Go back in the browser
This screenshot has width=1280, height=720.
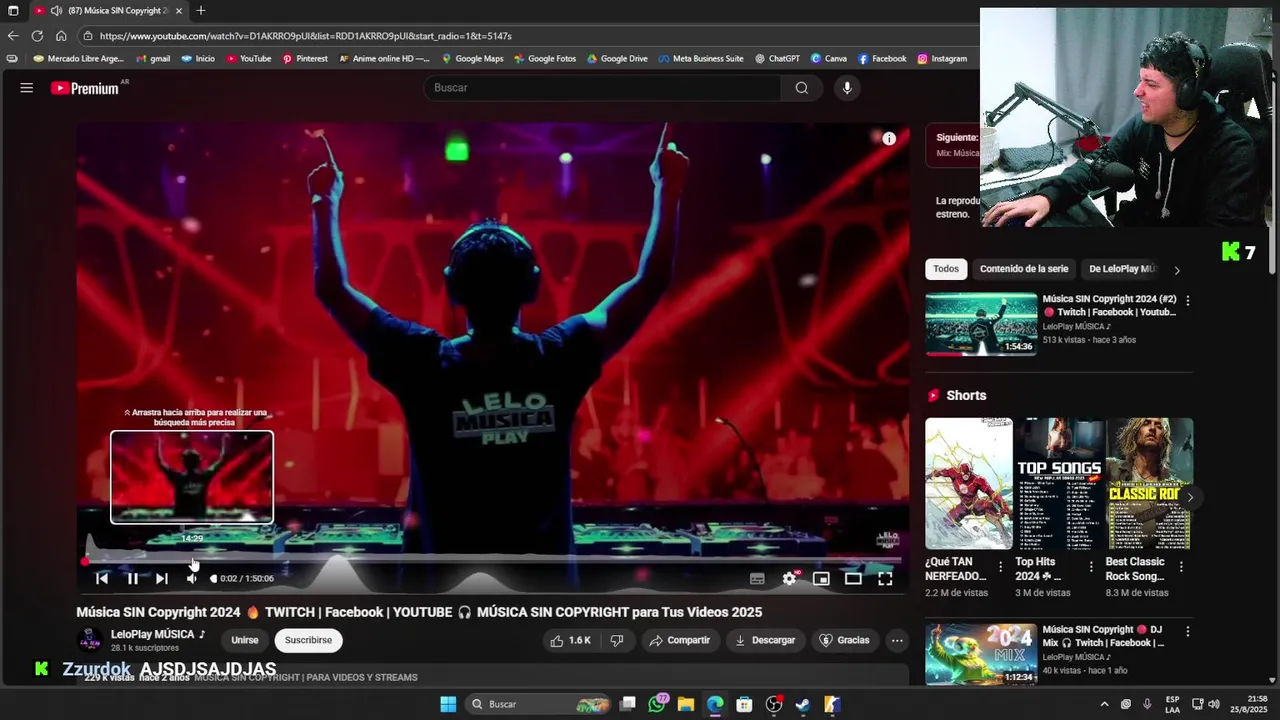[13, 36]
